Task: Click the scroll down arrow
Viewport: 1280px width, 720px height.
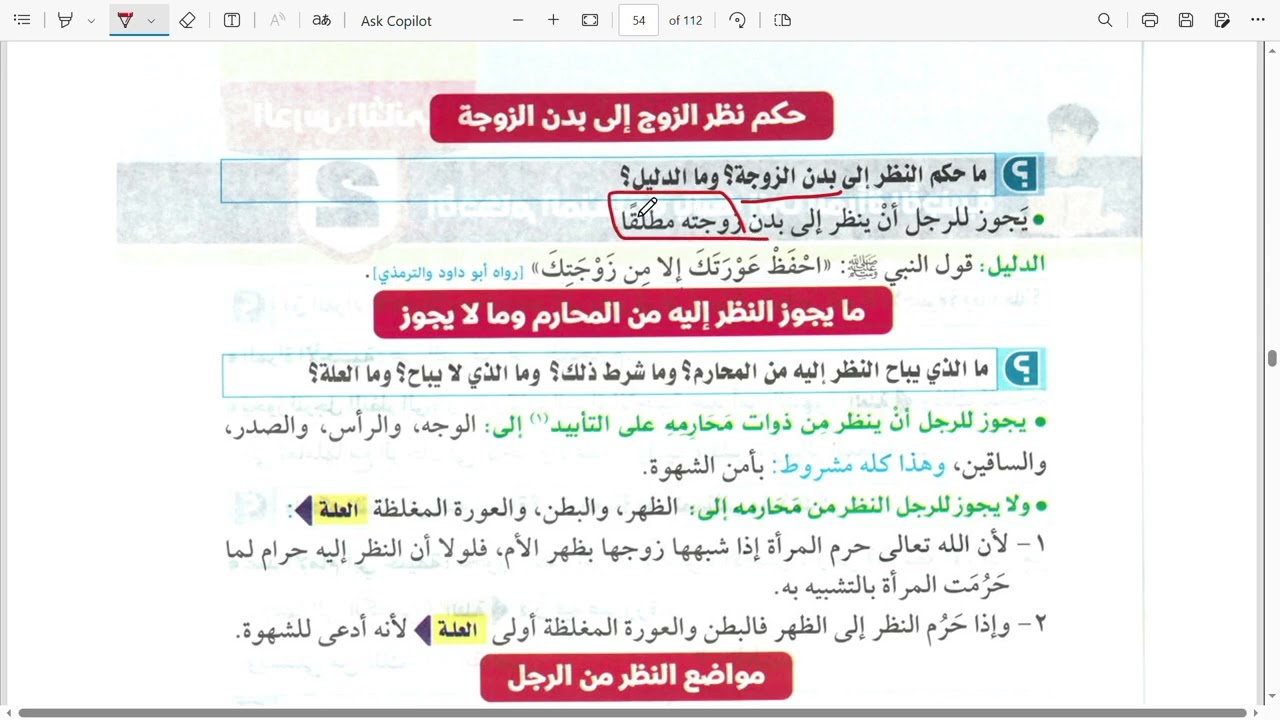Action: click(1272, 697)
